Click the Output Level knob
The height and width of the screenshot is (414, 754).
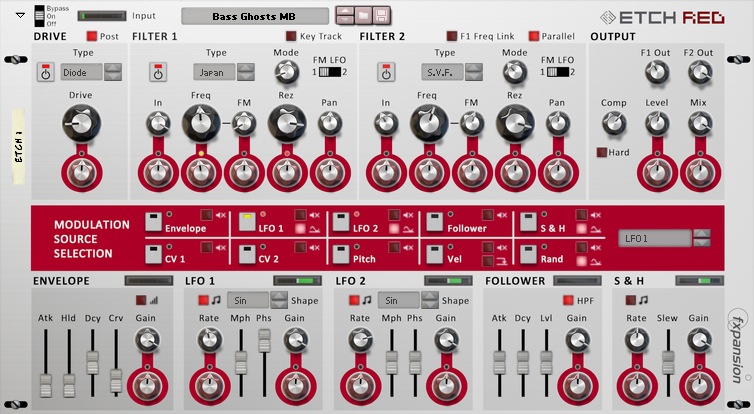[657, 123]
